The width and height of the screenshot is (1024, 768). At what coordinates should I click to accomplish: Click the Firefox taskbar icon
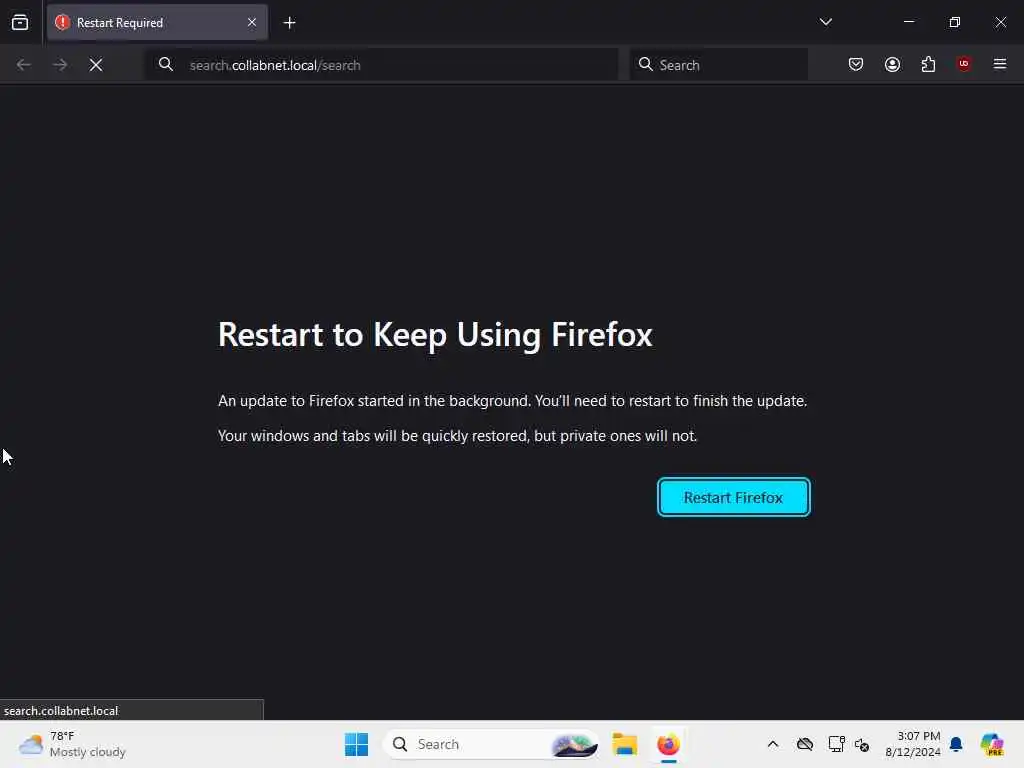click(668, 744)
